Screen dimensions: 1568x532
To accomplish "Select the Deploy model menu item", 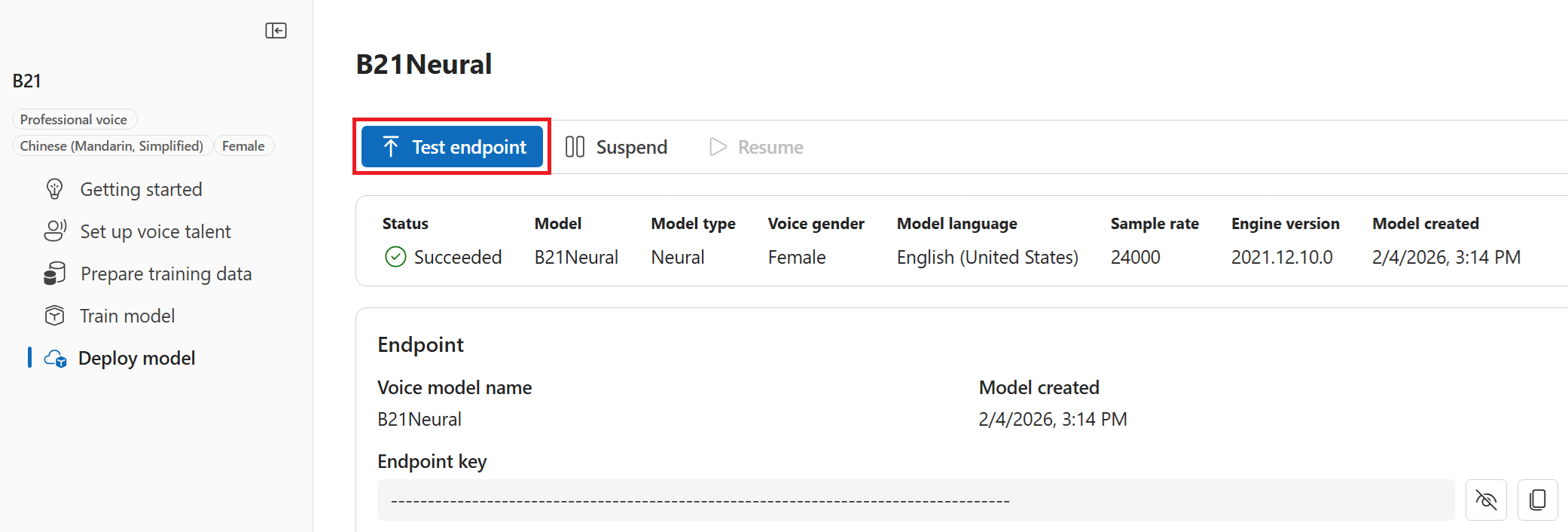I will tap(136, 358).
